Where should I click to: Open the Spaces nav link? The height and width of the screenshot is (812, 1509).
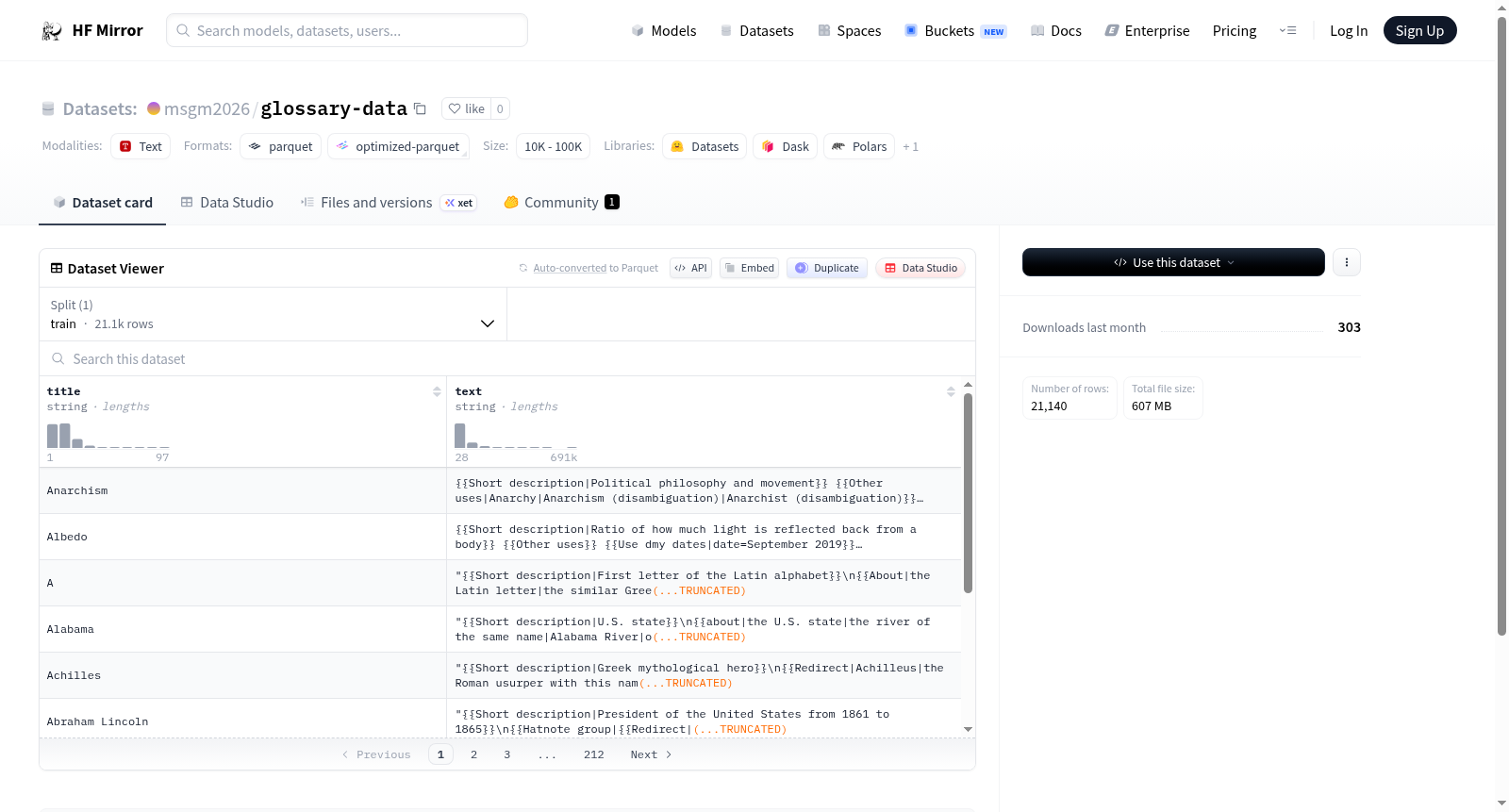coord(850,30)
